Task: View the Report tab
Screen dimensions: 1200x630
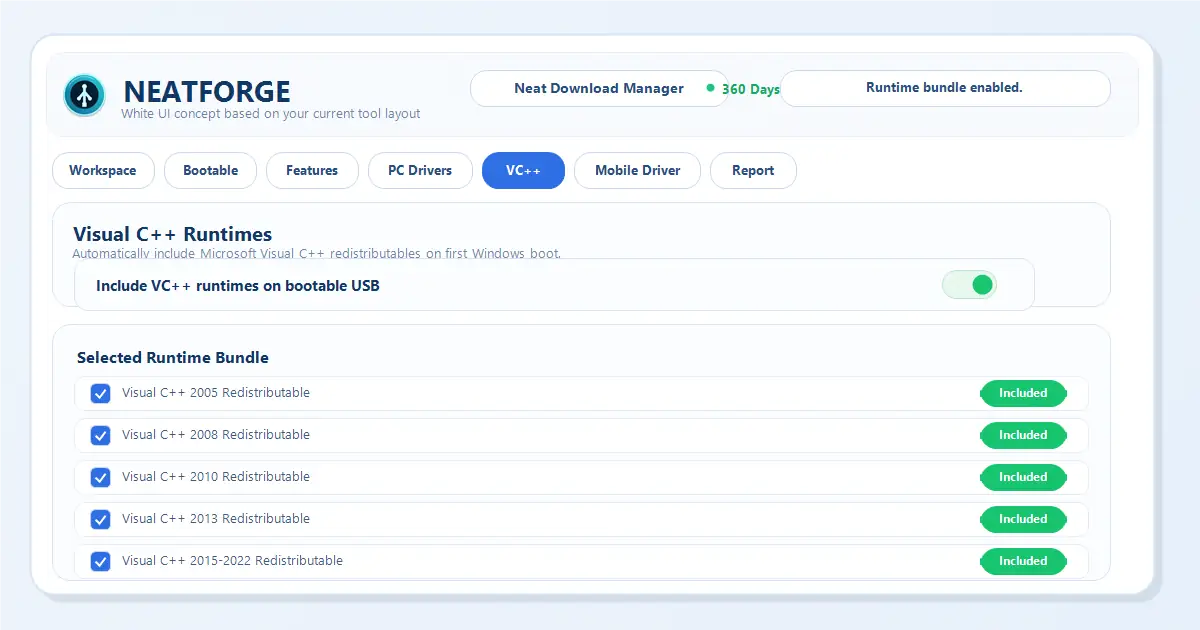Action: [752, 171]
